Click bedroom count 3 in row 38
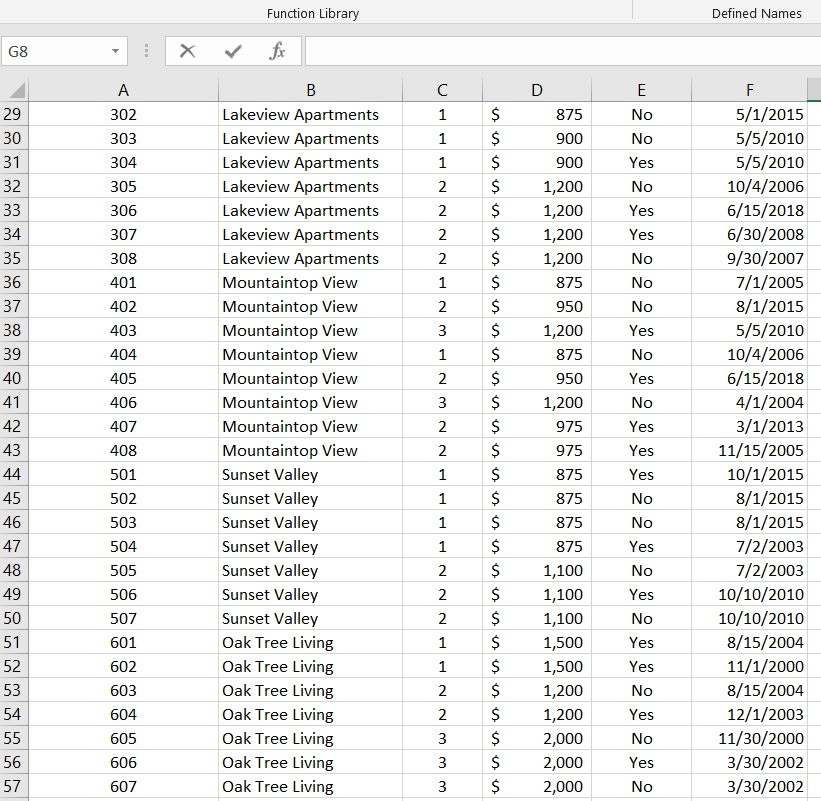Image resolution: width=821 pixels, height=801 pixels. [x=442, y=330]
